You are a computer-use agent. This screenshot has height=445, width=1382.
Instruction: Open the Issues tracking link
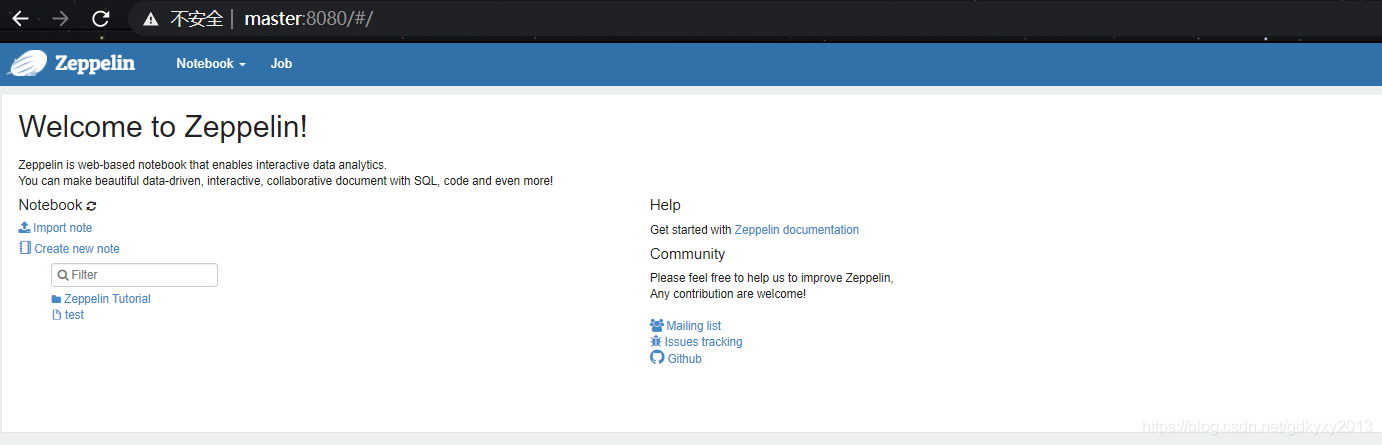click(x=704, y=342)
